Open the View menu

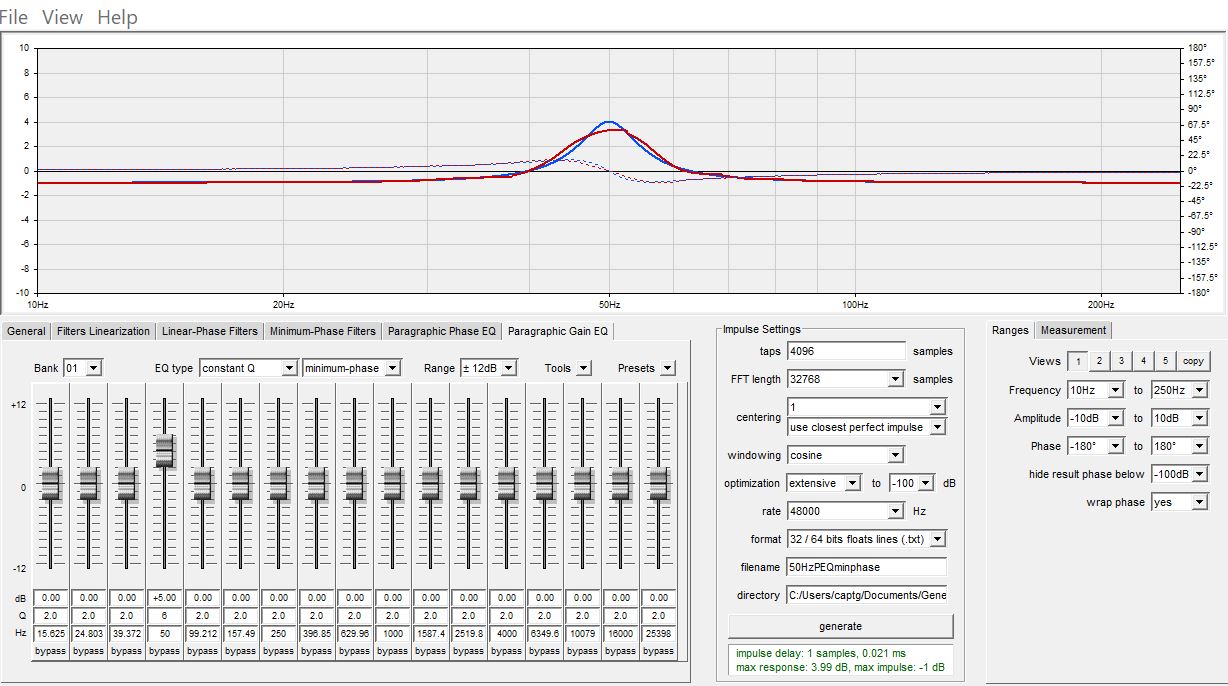point(63,17)
